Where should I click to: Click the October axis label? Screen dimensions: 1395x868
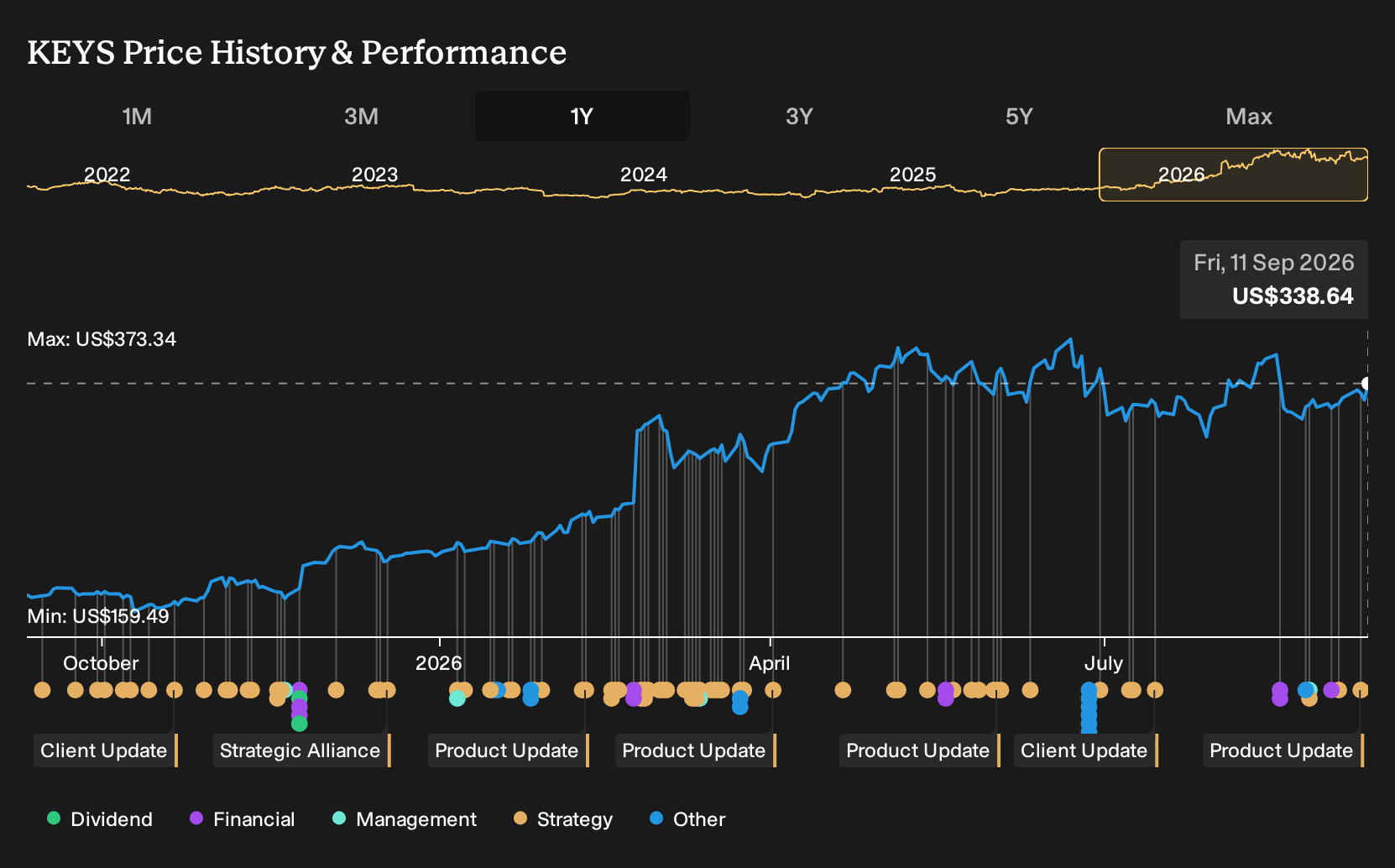101,663
